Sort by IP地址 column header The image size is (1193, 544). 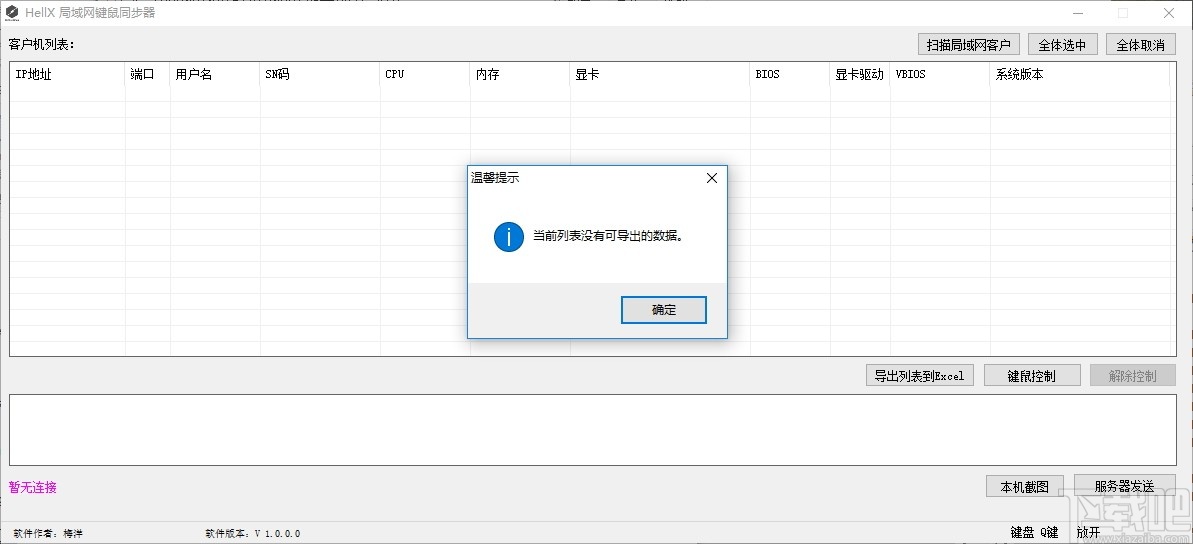pyautogui.click(x=68, y=75)
